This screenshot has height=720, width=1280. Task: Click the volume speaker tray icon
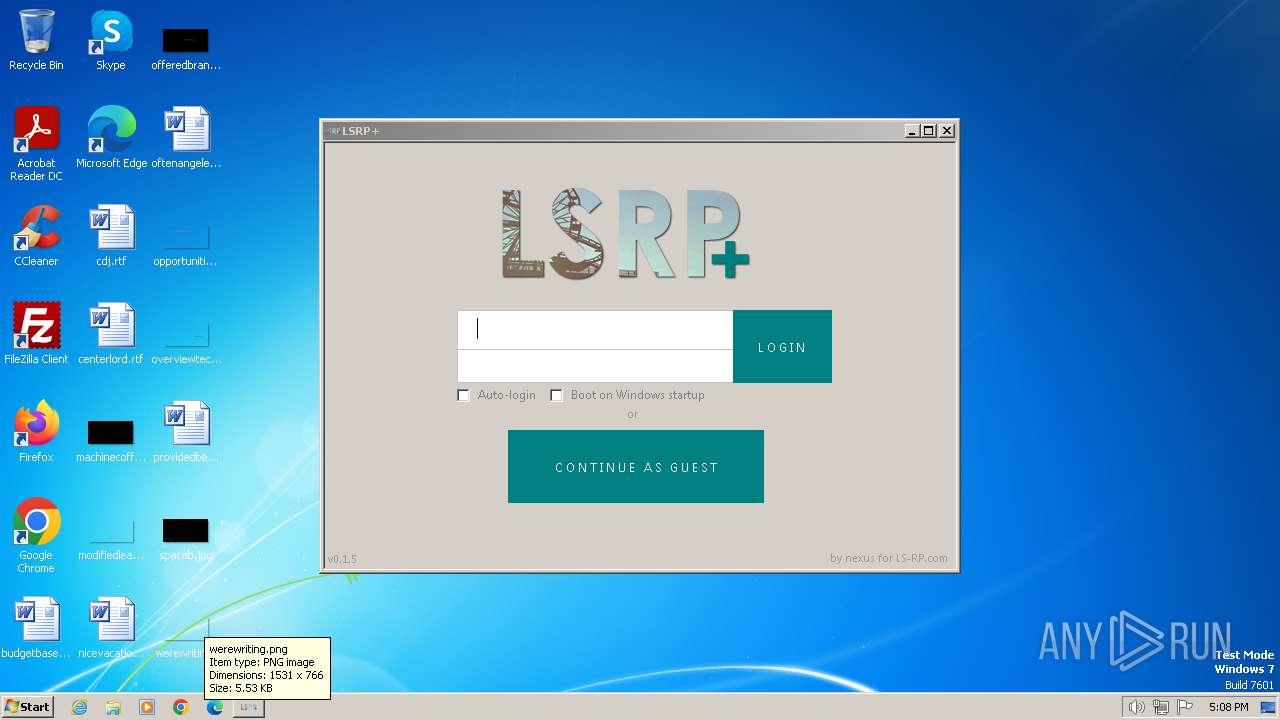click(1136, 707)
